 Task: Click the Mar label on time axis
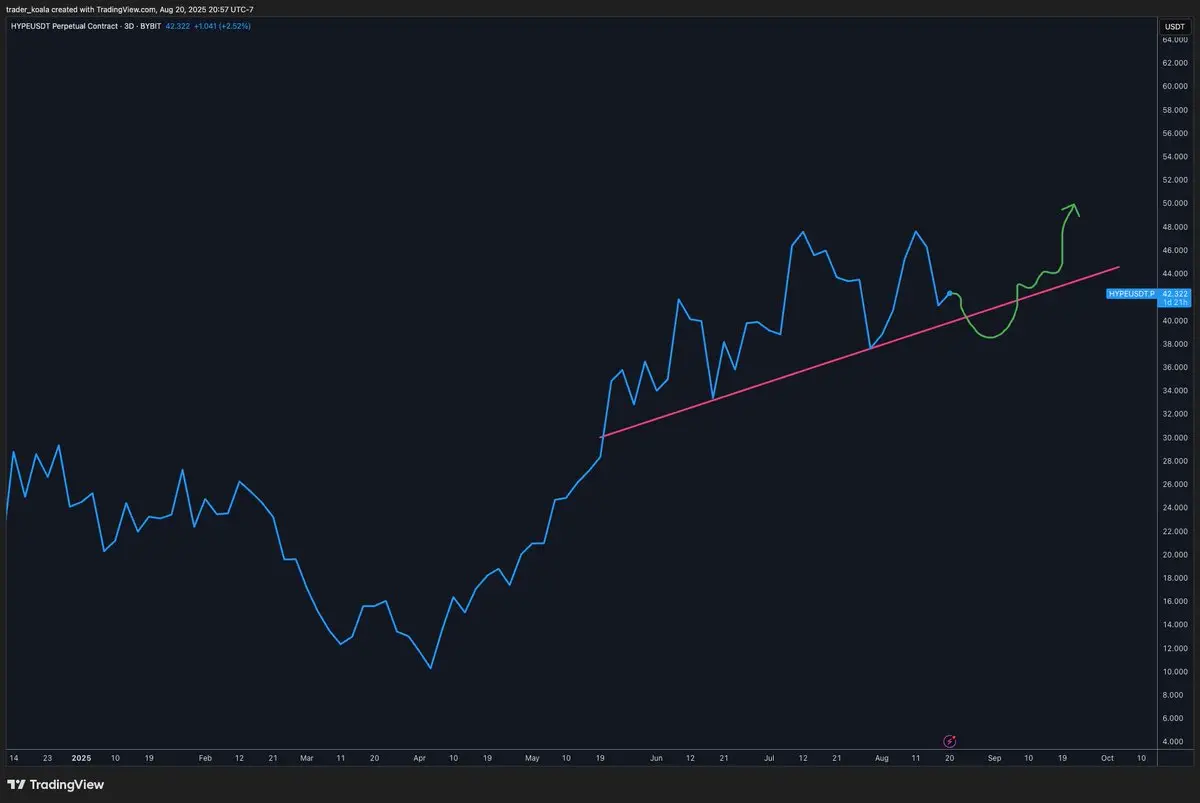(307, 759)
